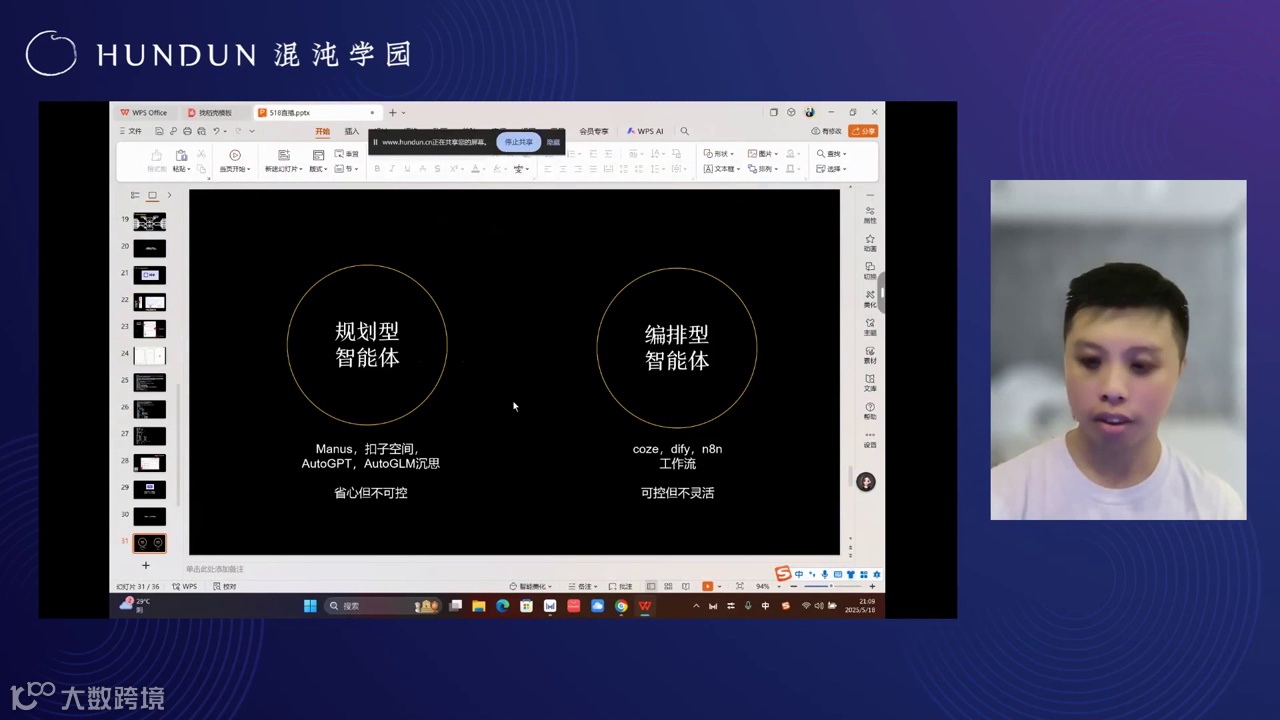The width and height of the screenshot is (1280, 720).
Task: Switch to slide sorter grid view
Action: click(669, 586)
